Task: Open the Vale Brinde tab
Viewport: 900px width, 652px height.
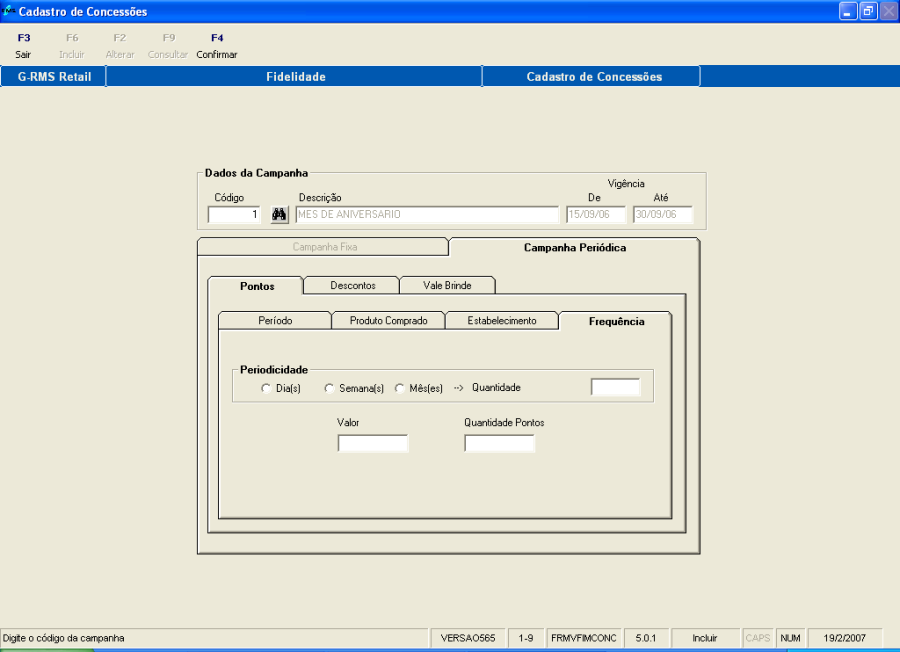Action: 447,285
